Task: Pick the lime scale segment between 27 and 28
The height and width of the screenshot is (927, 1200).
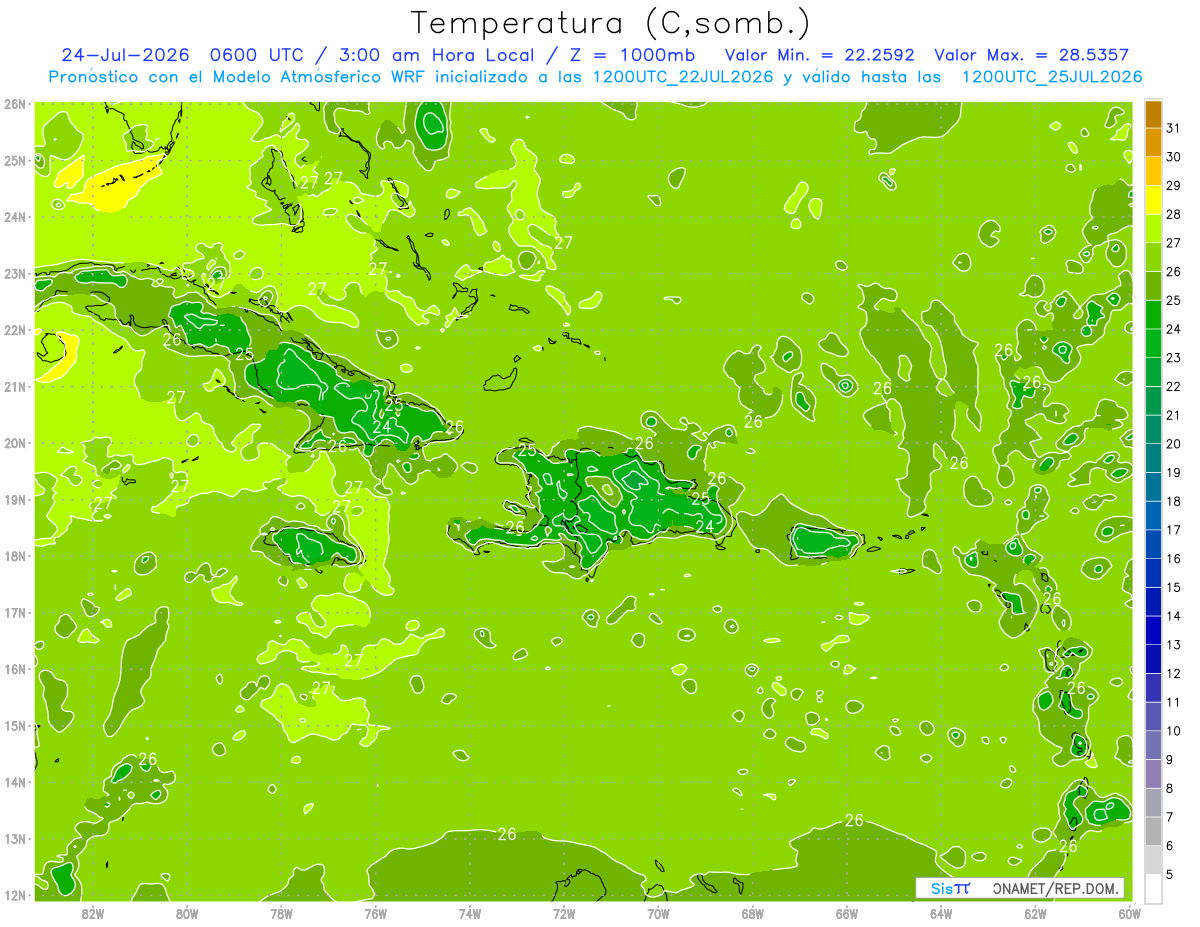Action: (1153, 229)
